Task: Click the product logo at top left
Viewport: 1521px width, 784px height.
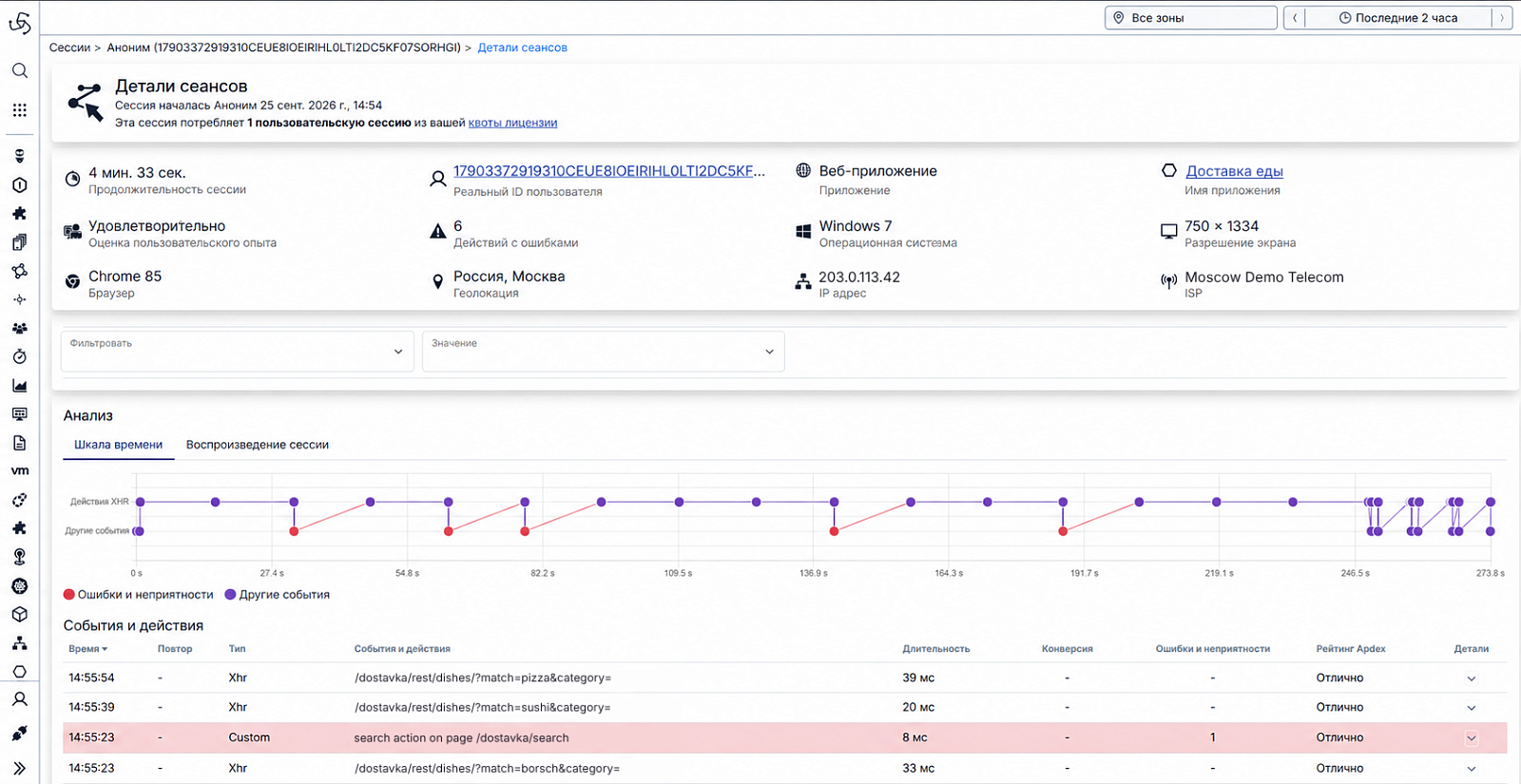Action: click(19, 22)
